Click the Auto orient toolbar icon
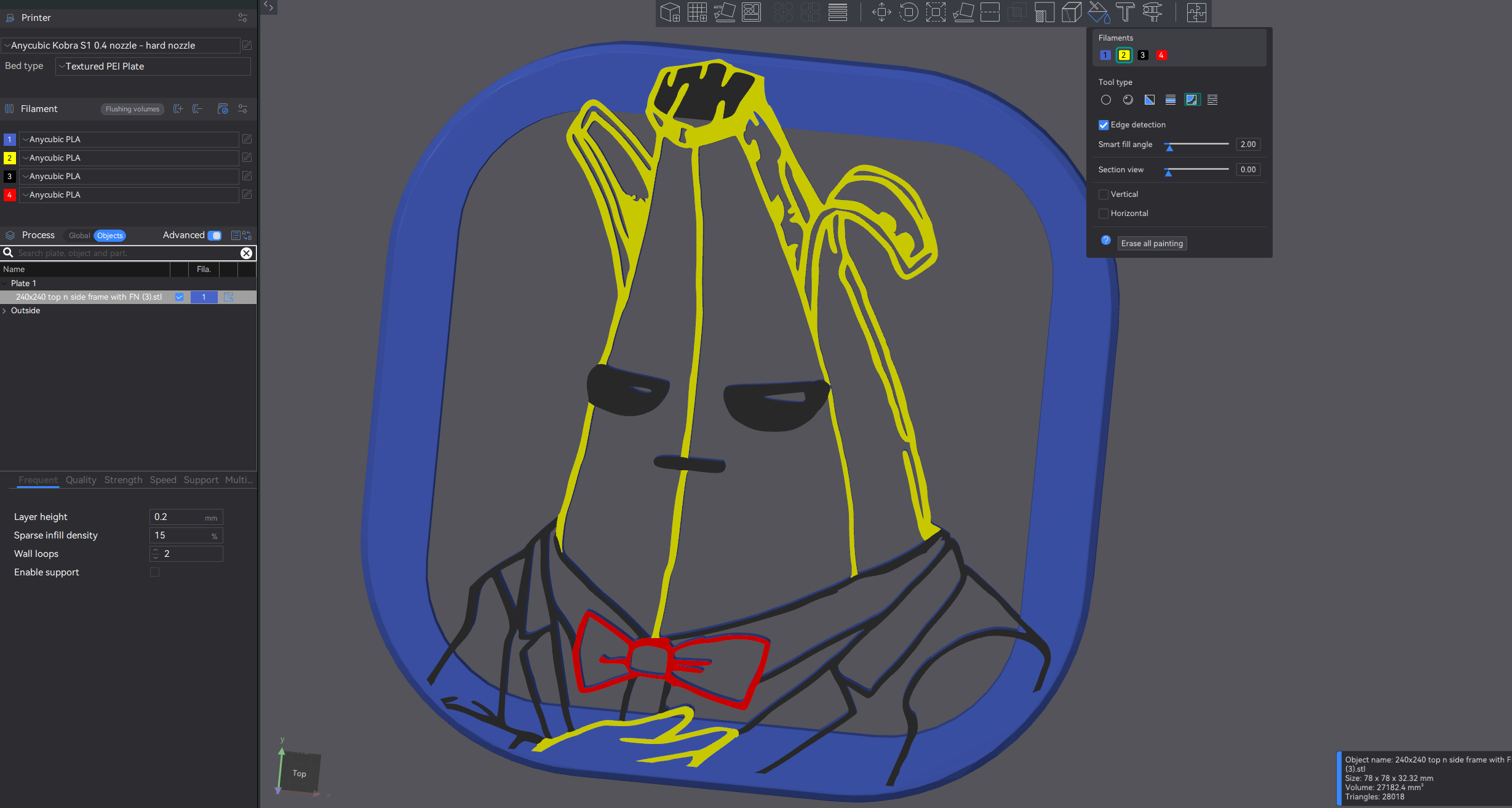The width and height of the screenshot is (1512, 808). tap(724, 12)
